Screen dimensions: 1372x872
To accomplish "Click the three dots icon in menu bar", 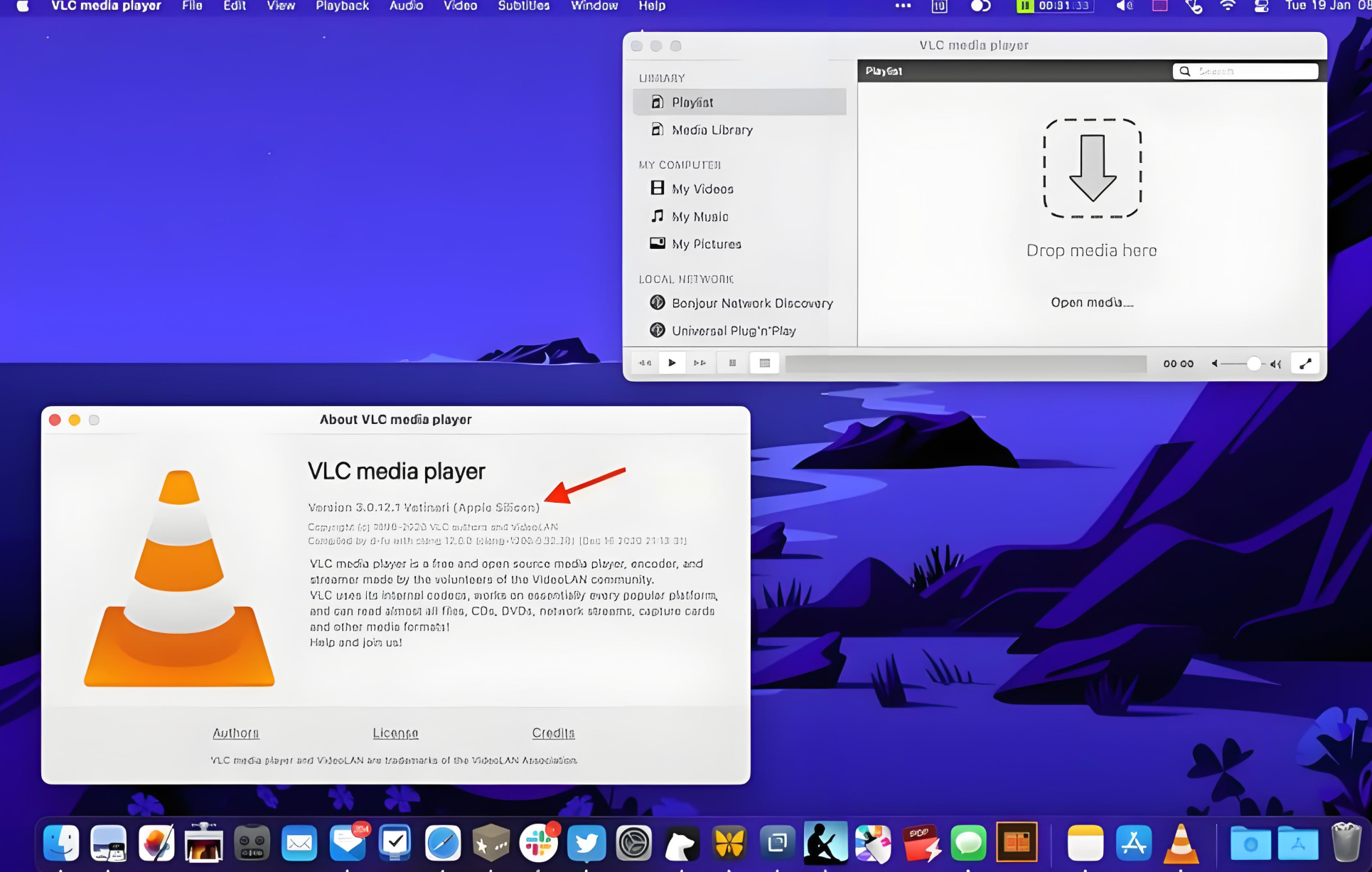I will pos(903,6).
